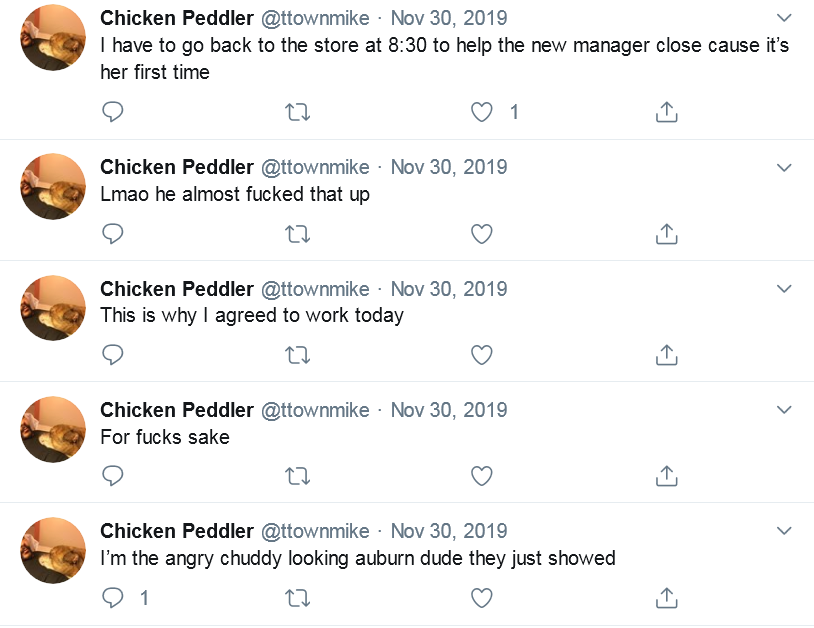Open Chicken Peddler profile from the first tweet
814x628 pixels.
point(177,18)
